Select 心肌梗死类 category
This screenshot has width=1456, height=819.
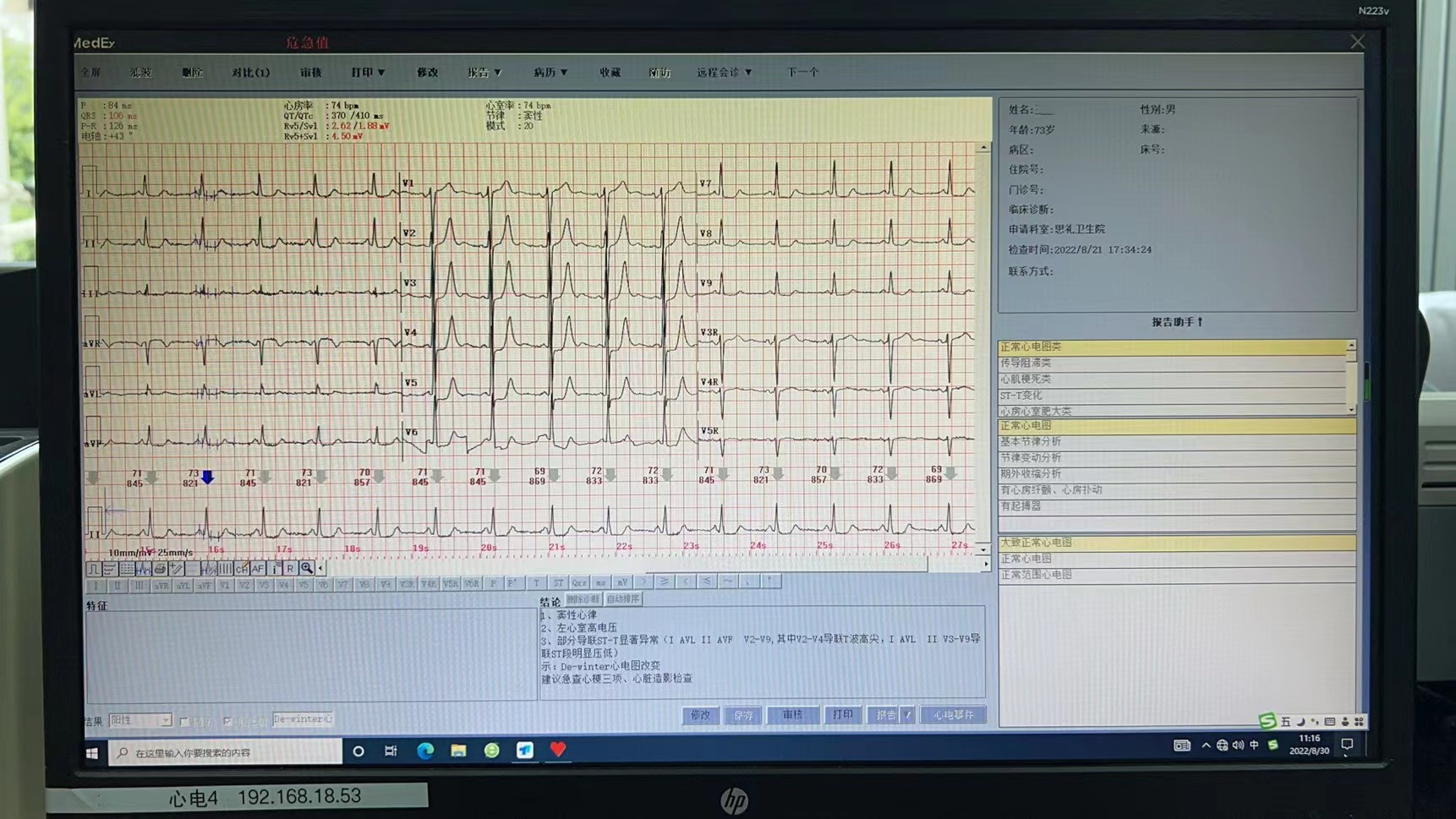[x=1172, y=379]
